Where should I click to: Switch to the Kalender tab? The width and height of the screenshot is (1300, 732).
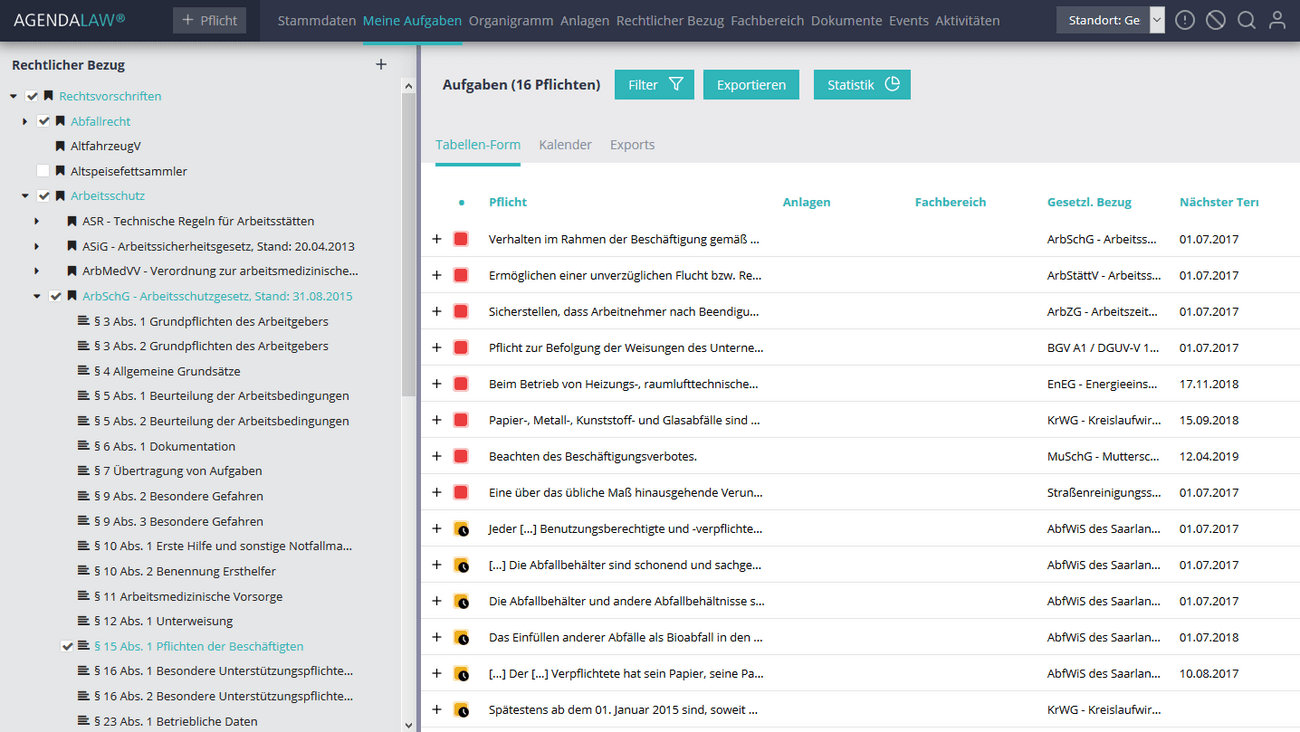(565, 144)
